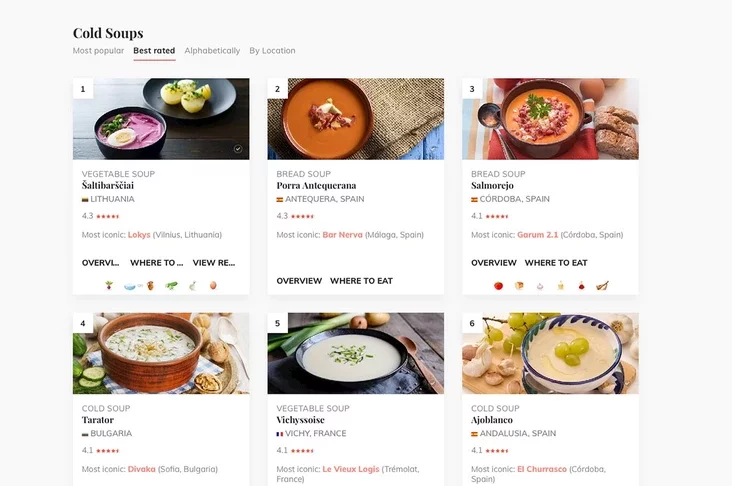732x486 pixels.
Task: Open the Tarator soup photo
Action: [161, 353]
